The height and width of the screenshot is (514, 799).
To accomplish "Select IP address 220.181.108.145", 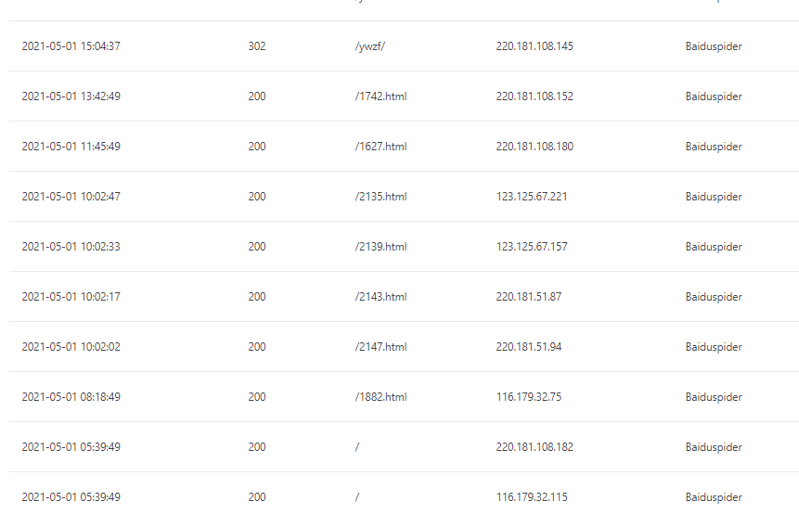I will pyautogui.click(x=534, y=47).
